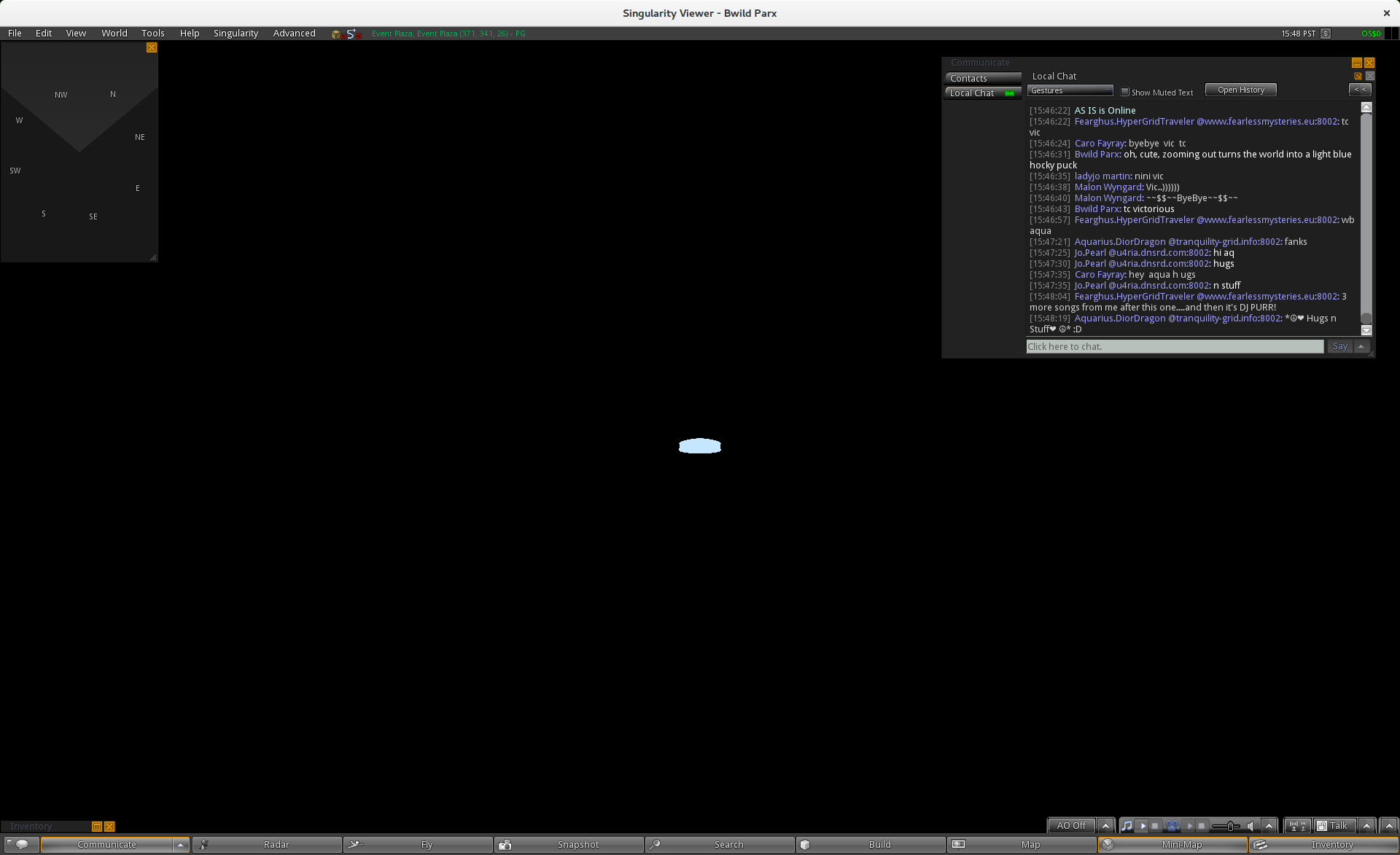1400x855 pixels.
Task: Tear off Local Chat tab icon
Action: click(x=1358, y=76)
